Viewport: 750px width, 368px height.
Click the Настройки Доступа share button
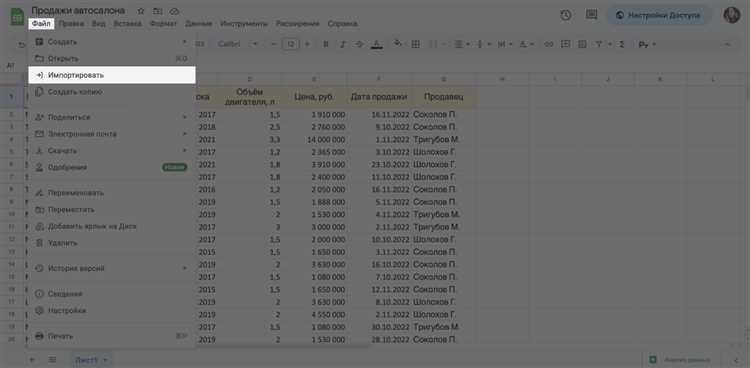659,15
